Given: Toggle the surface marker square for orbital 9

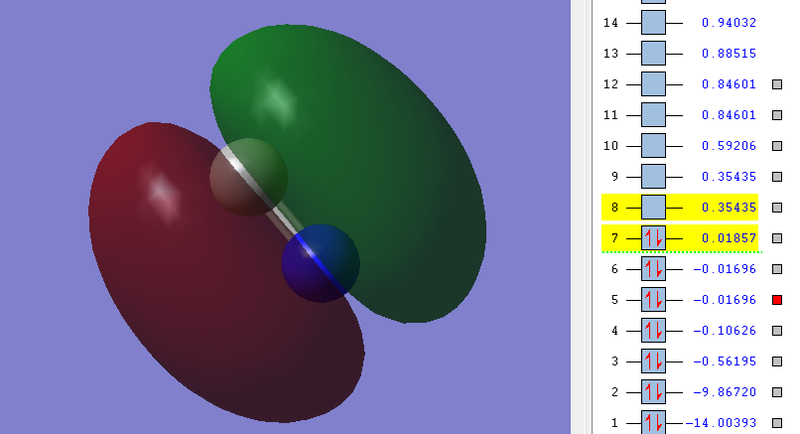Looking at the screenshot, I should coord(777,176).
